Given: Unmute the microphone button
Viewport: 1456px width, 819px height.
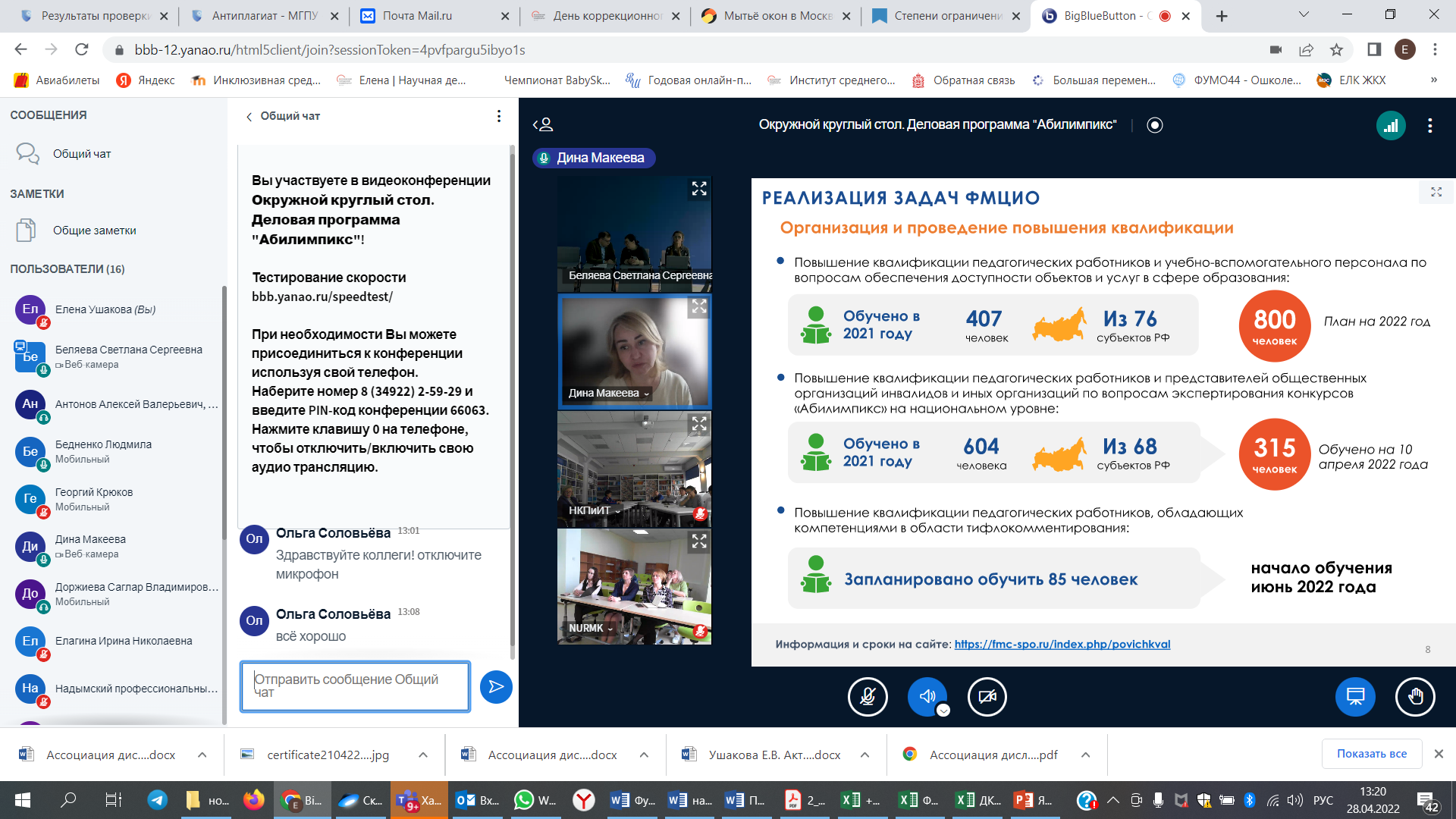Looking at the screenshot, I should [868, 697].
